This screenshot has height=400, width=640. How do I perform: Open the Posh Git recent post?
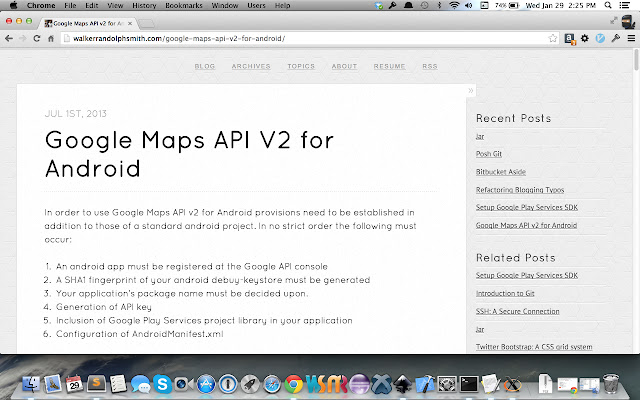pyautogui.click(x=489, y=154)
